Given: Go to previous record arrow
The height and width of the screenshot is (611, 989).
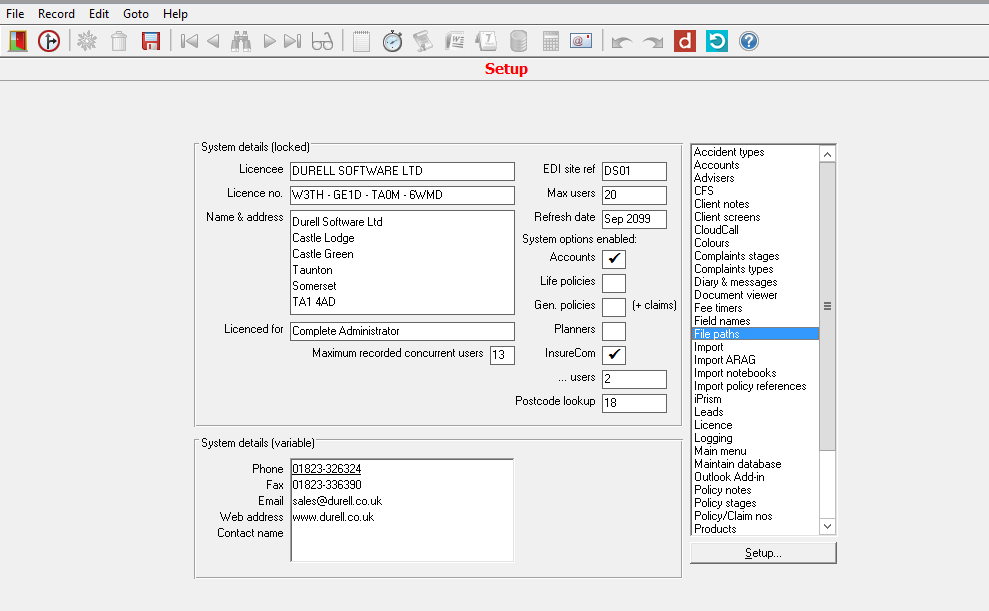Looking at the screenshot, I should pyautogui.click(x=213, y=42).
